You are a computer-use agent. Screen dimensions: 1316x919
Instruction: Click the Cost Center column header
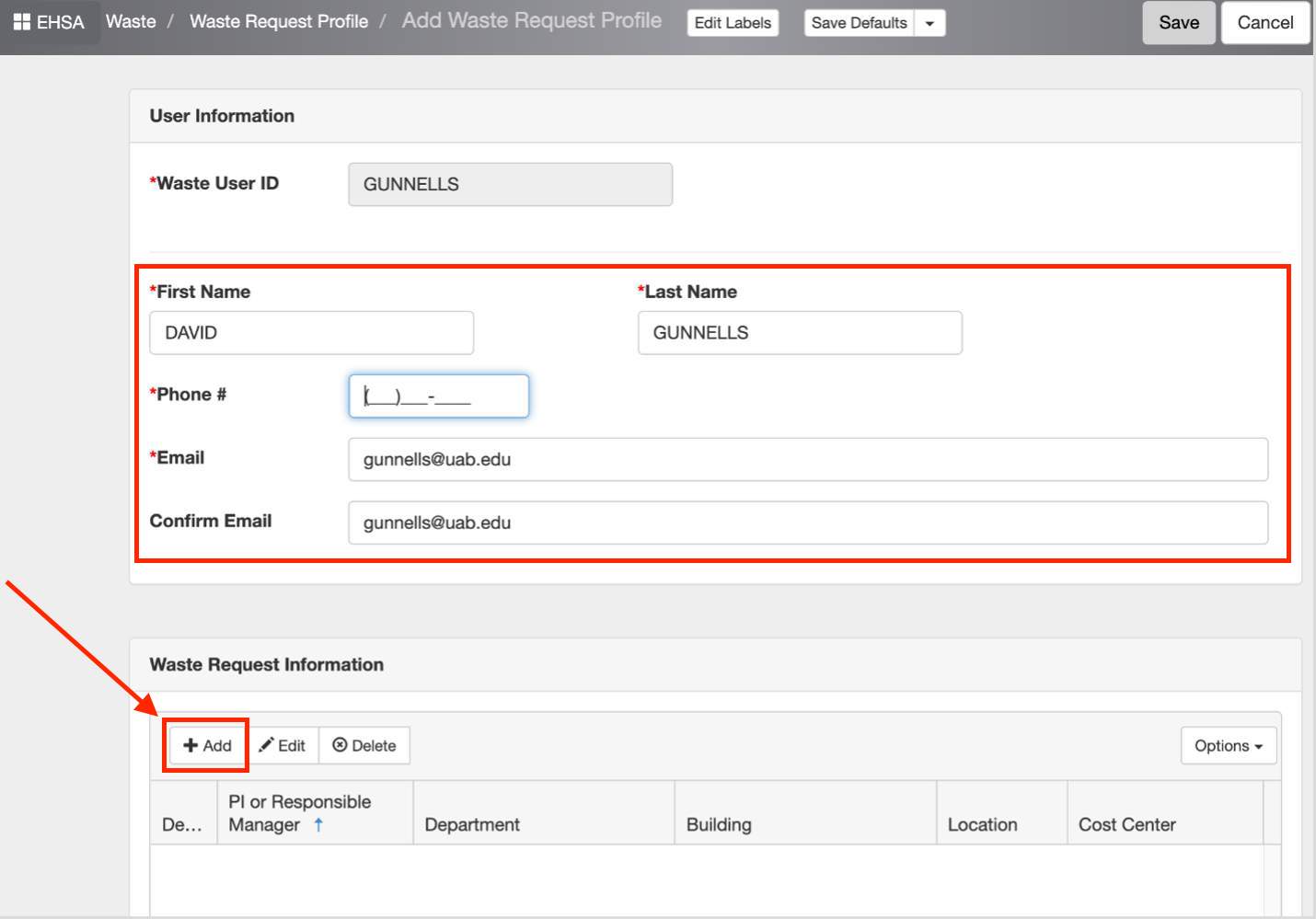click(x=1126, y=824)
